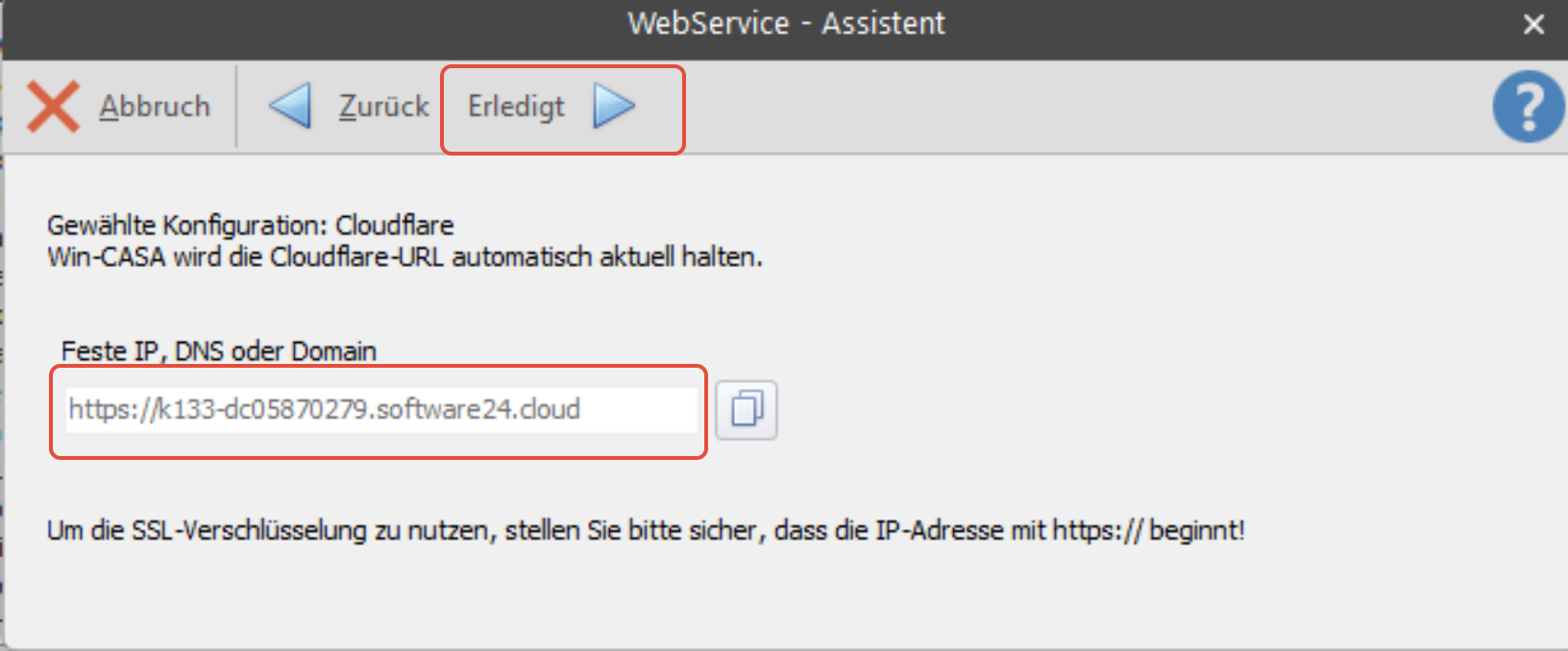1568x651 pixels.
Task: Copy the Cloudflare URL to clipboard
Action: point(747,410)
